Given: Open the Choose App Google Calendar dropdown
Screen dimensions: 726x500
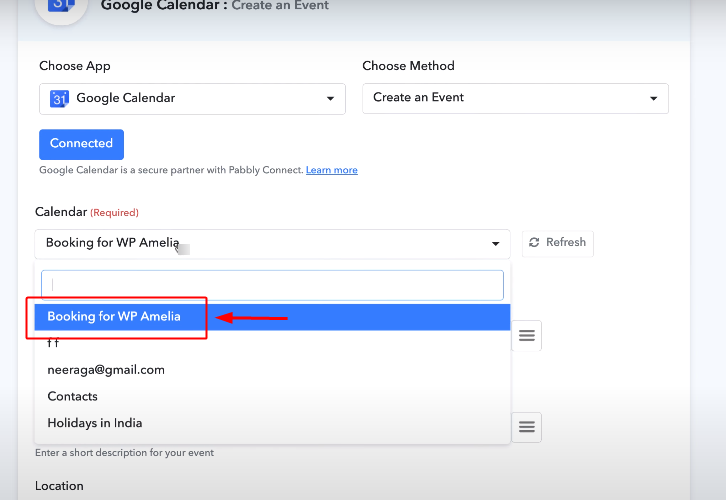Looking at the screenshot, I should 192,99.
